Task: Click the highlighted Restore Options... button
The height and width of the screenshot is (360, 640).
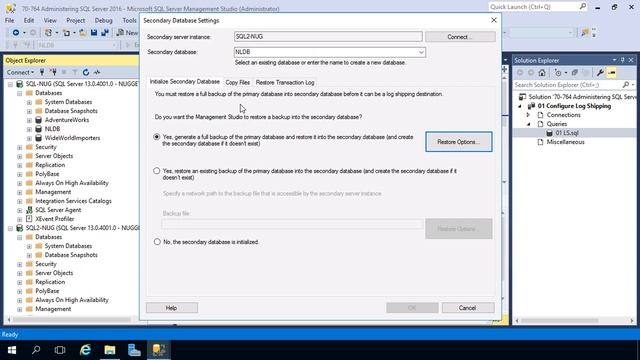Action: [459, 142]
